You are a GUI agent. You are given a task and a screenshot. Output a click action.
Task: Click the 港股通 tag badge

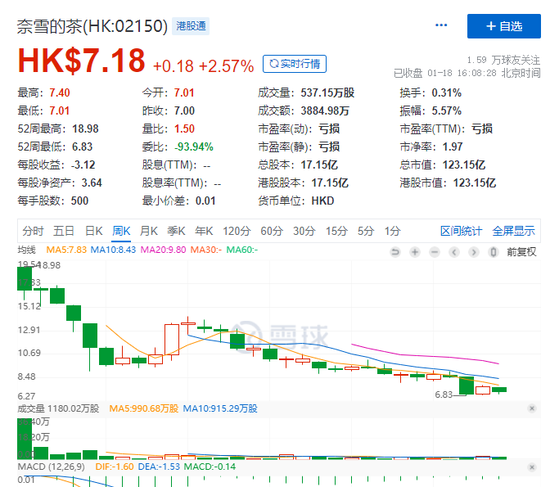pyautogui.click(x=191, y=26)
